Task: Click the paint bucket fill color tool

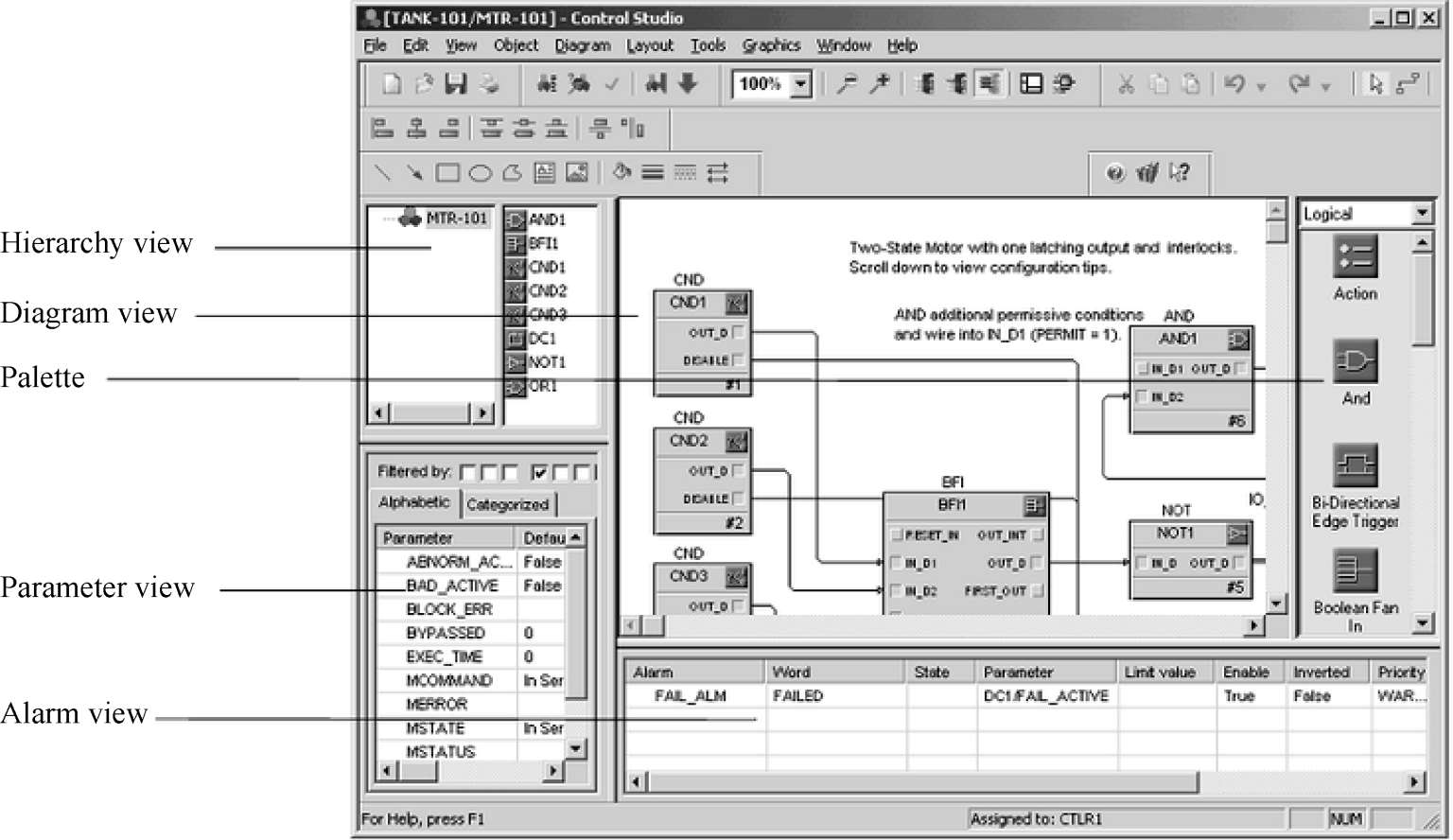Action: coord(621,172)
